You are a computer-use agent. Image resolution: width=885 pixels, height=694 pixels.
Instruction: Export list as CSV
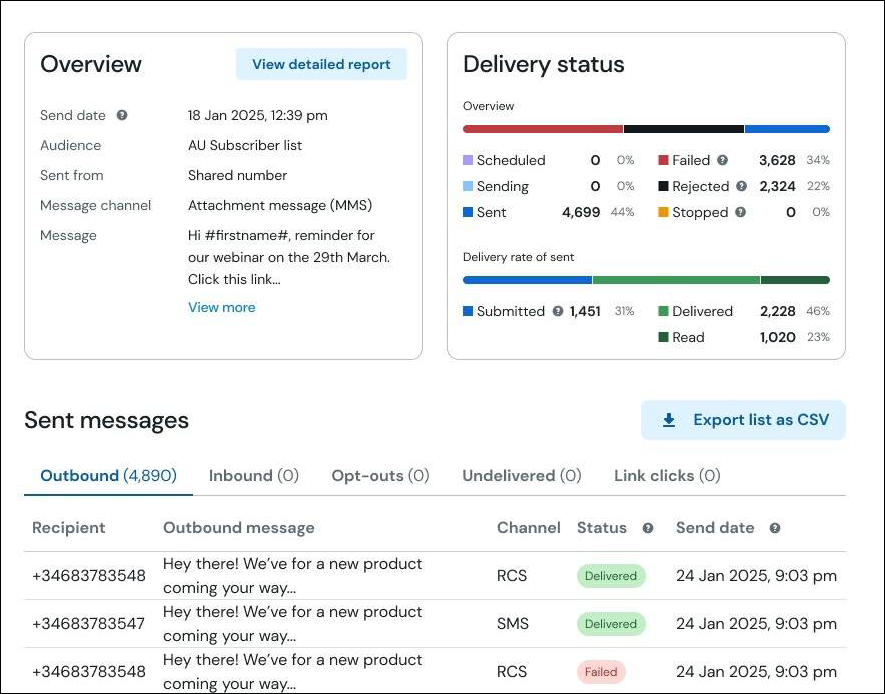pos(743,420)
